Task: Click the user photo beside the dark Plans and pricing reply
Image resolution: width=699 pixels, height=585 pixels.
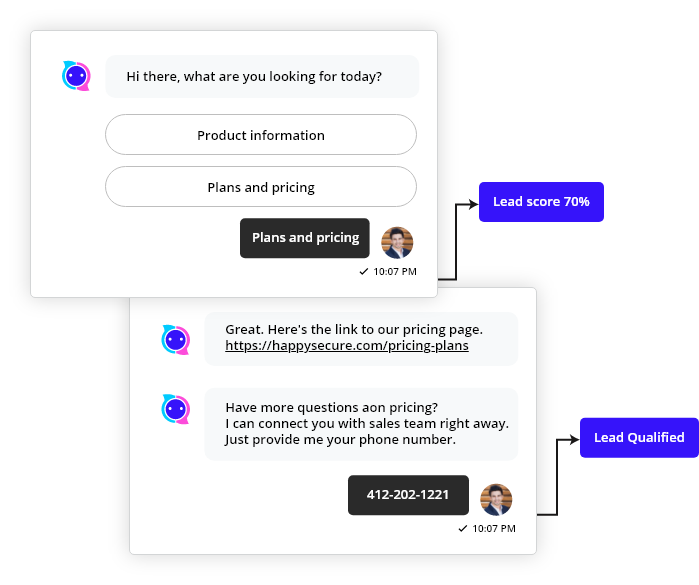Action: coord(397,242)
